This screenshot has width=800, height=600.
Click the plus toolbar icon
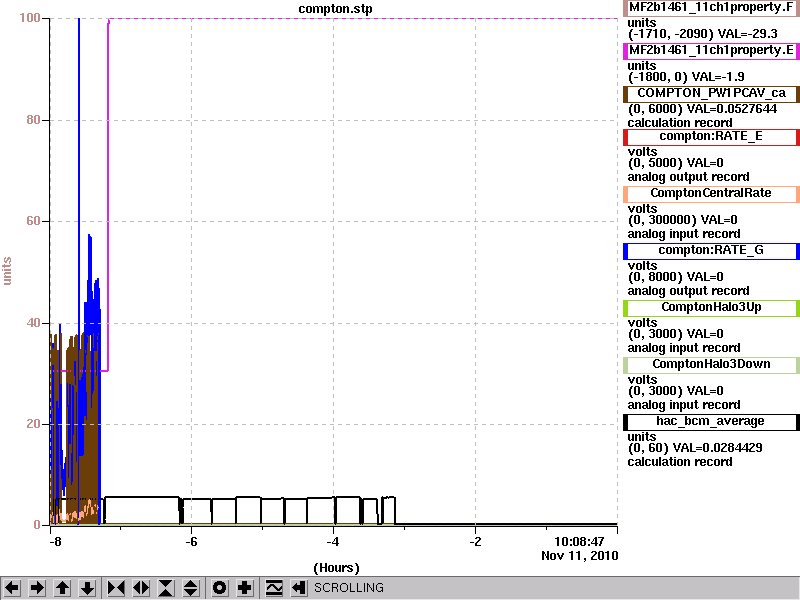[x=244, y=588]
